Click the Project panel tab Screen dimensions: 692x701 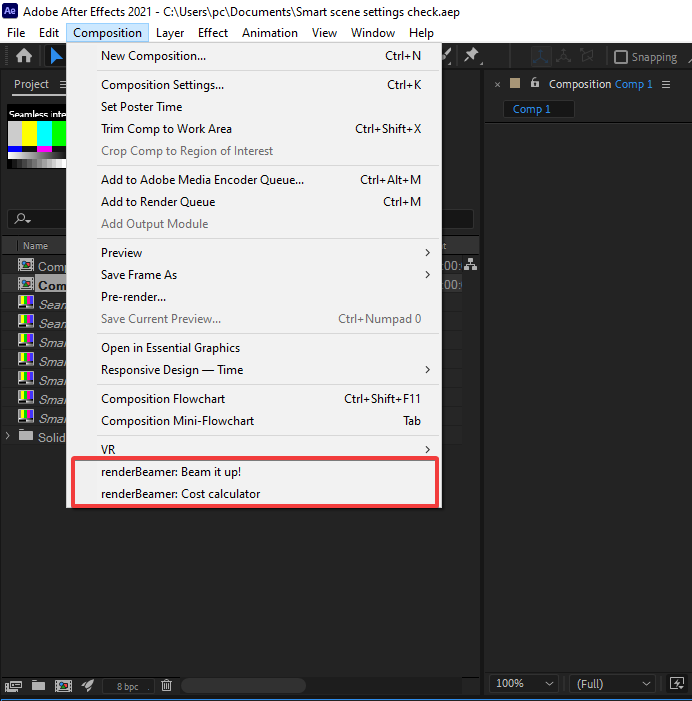pos(31,84)
